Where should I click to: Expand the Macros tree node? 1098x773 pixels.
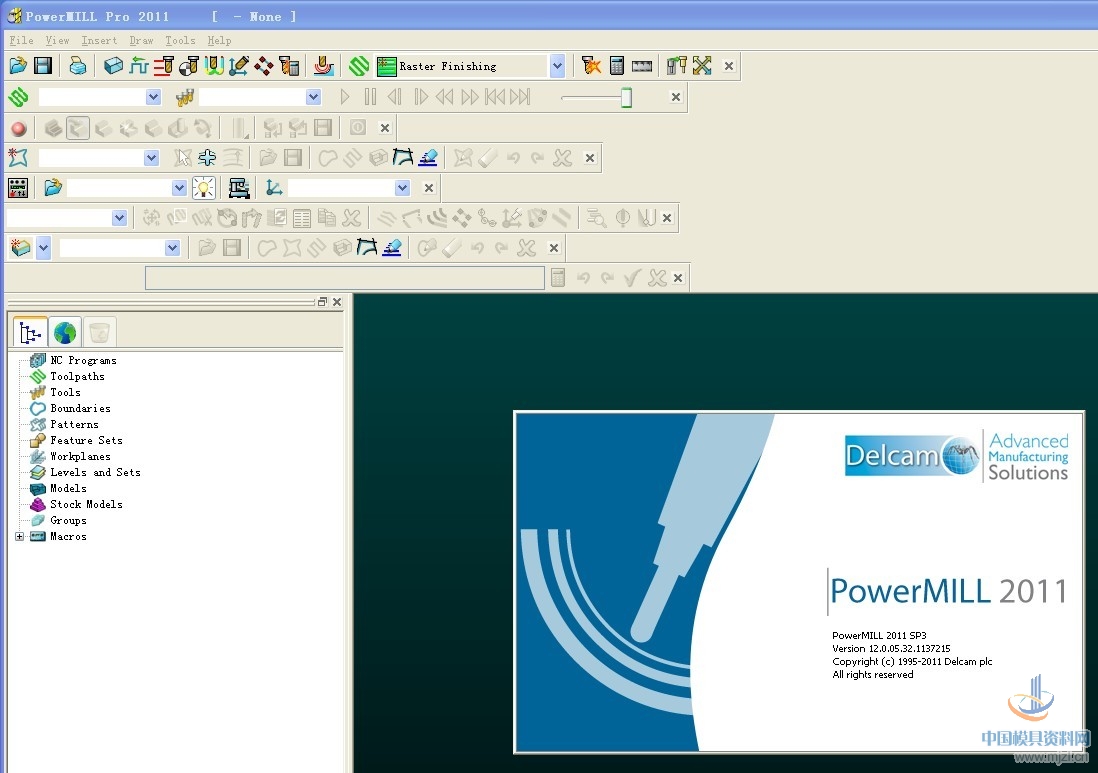[x=20, y=536]
